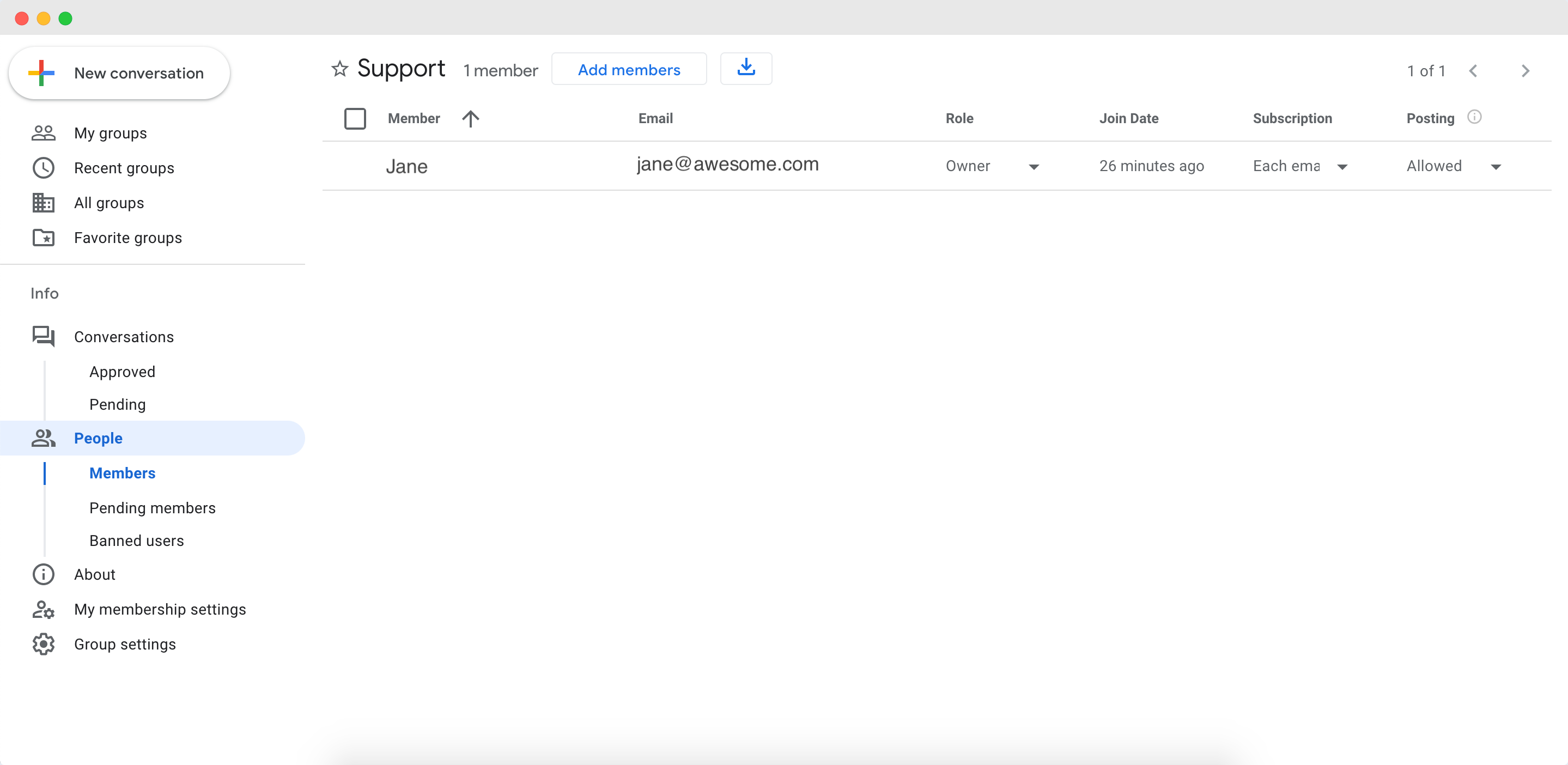This screenshot has width=1568, height=765.
Task: Select Members under People
Action: [123, 473]
